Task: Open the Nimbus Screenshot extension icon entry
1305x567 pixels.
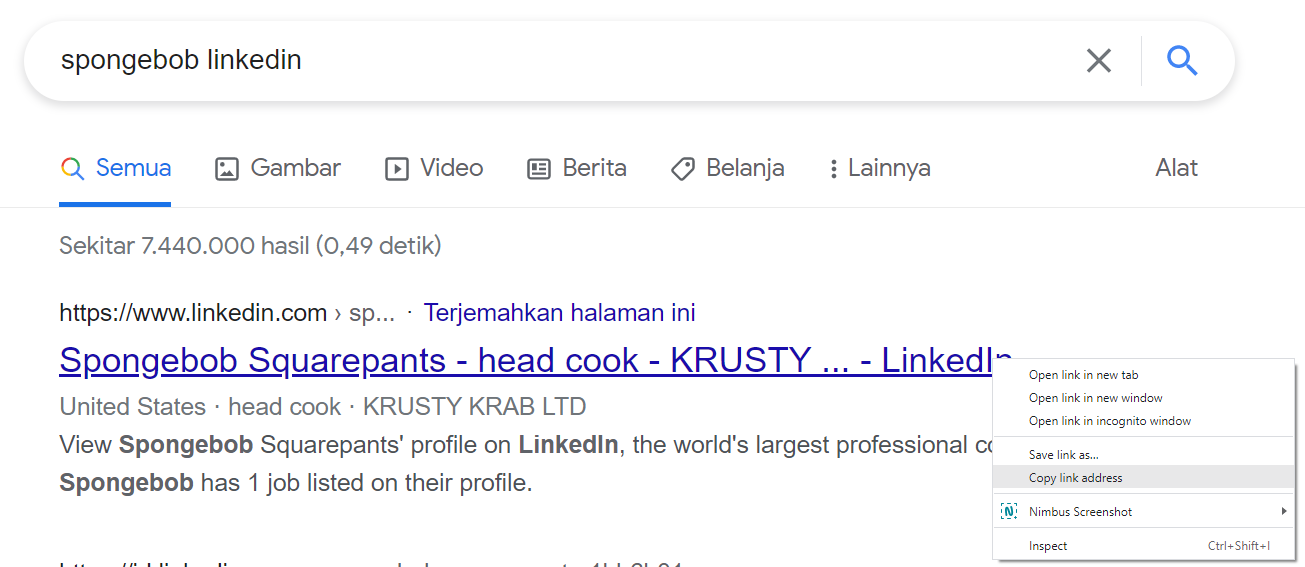Action: (x=1009, y=512)
